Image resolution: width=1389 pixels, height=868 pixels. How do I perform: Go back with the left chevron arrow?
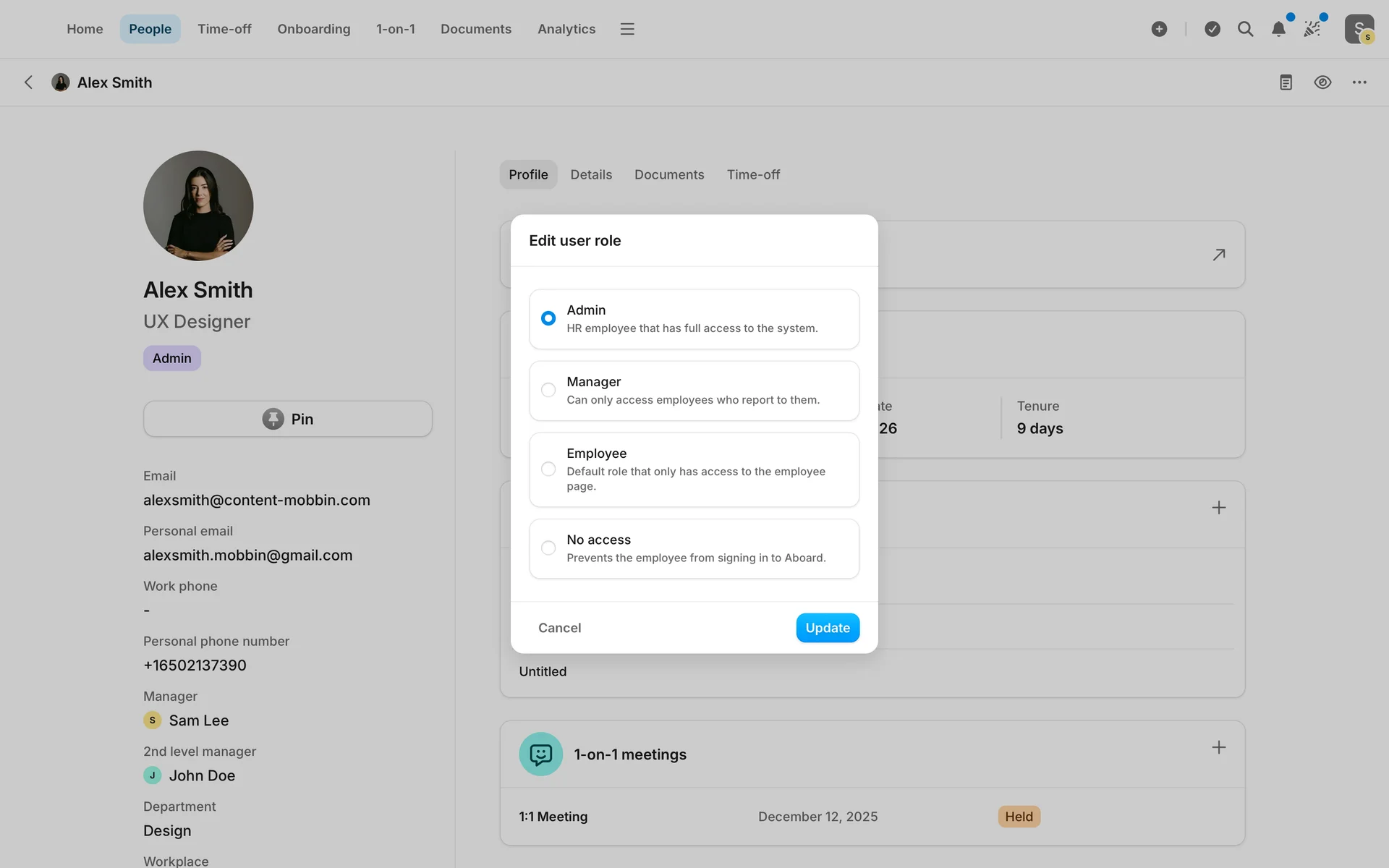click(29, 82)
